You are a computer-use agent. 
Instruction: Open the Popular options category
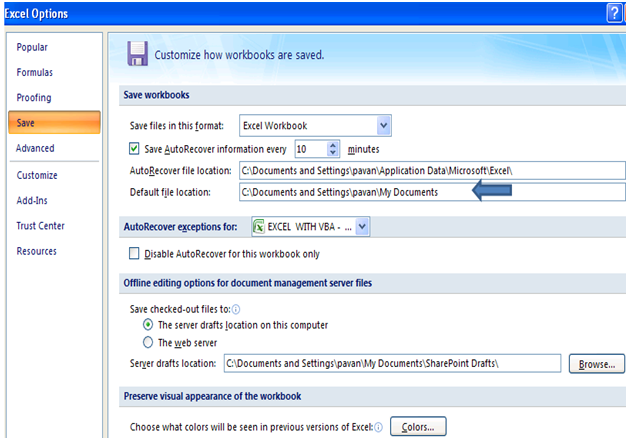(x=32, y=47)
